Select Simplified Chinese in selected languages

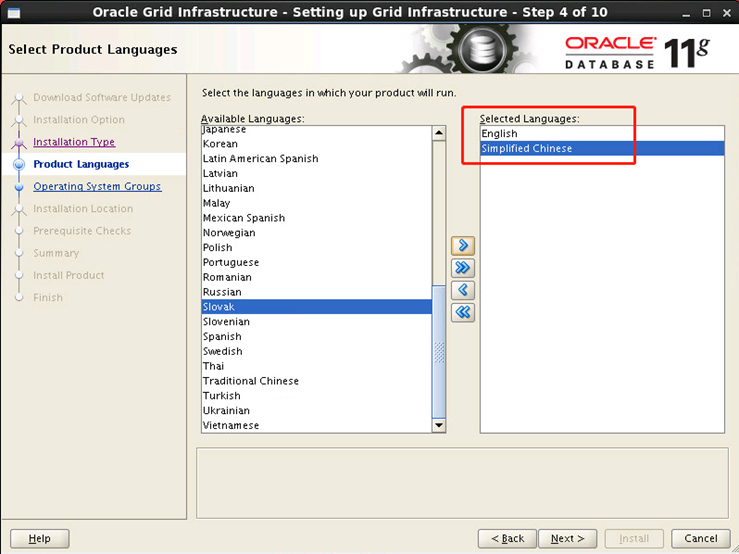pyautogui.click(x=602, y=149)
